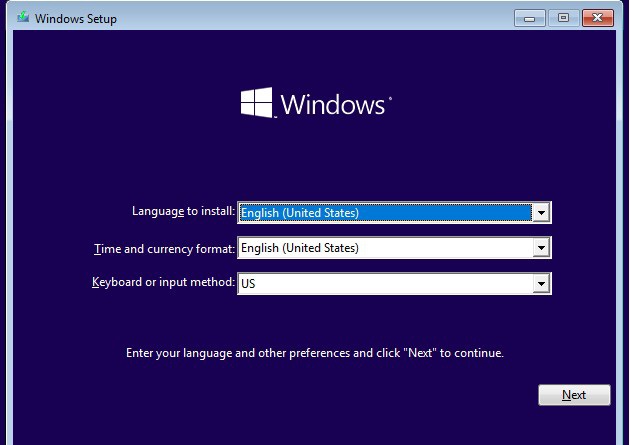Image resolution: width=631 pixels, height=445 pixels.
Task: Click the "Keyboard or input method" label
Action: click(x=163, y=282)
